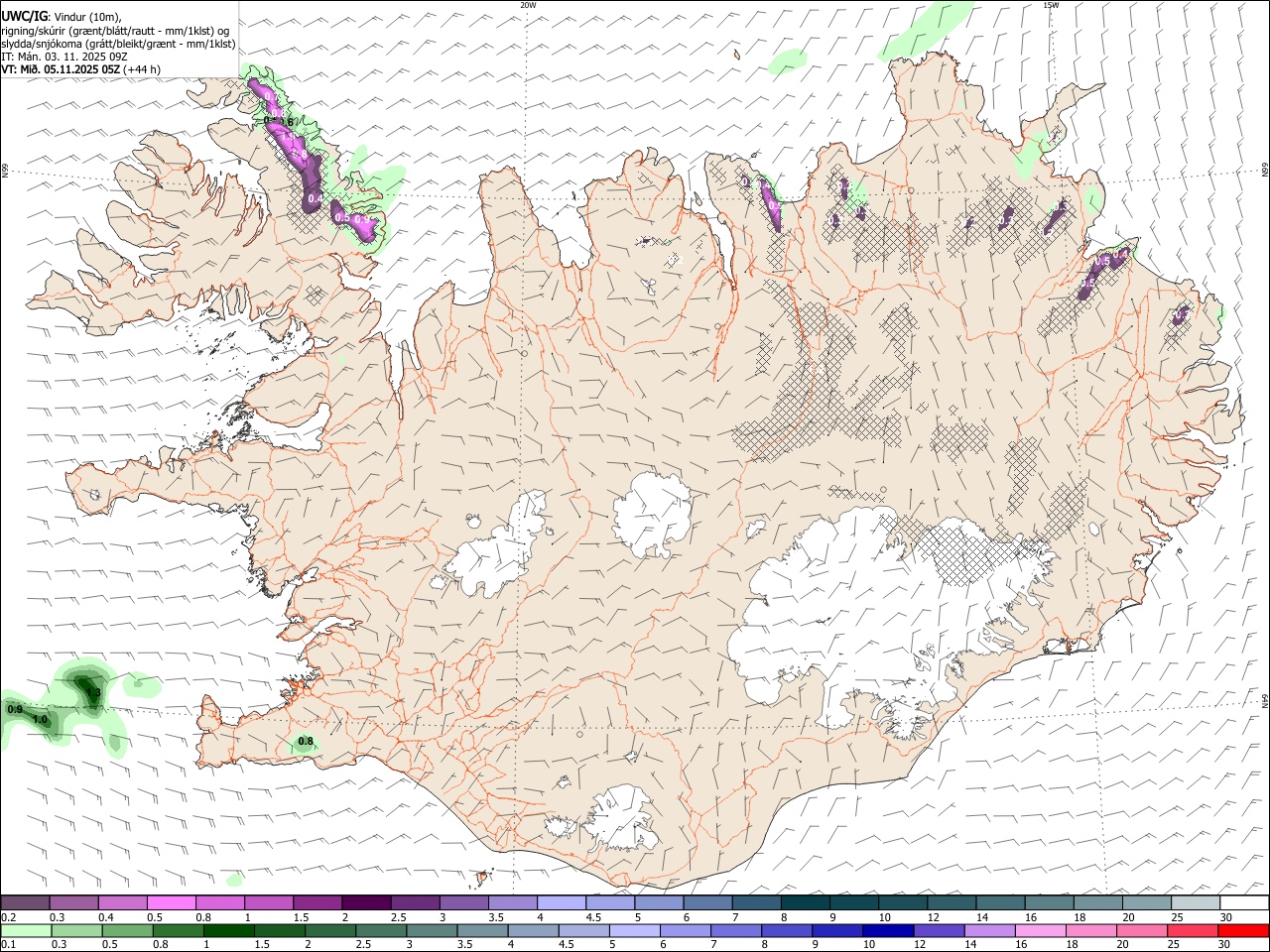Pick the darkest green 1 rain-scale swatch
This screenshot has width=1270, height=952.
tap(228, 931)
